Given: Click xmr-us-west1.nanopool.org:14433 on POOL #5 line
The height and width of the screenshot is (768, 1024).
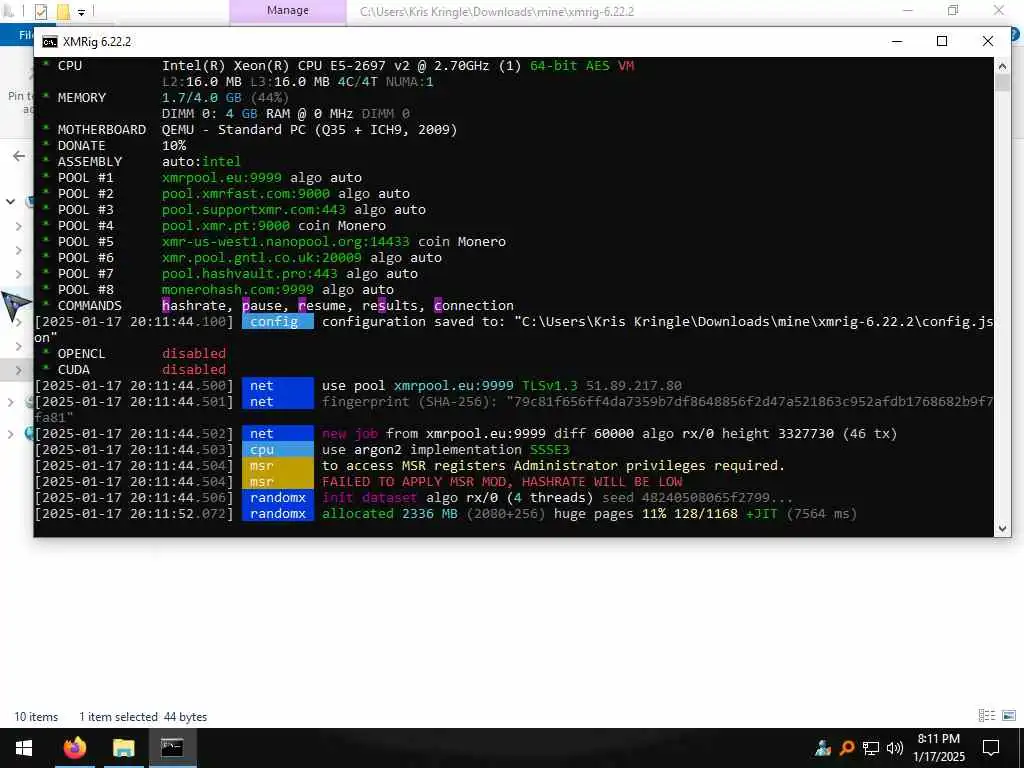Looking at the screenshot, I should pos(285,242).
